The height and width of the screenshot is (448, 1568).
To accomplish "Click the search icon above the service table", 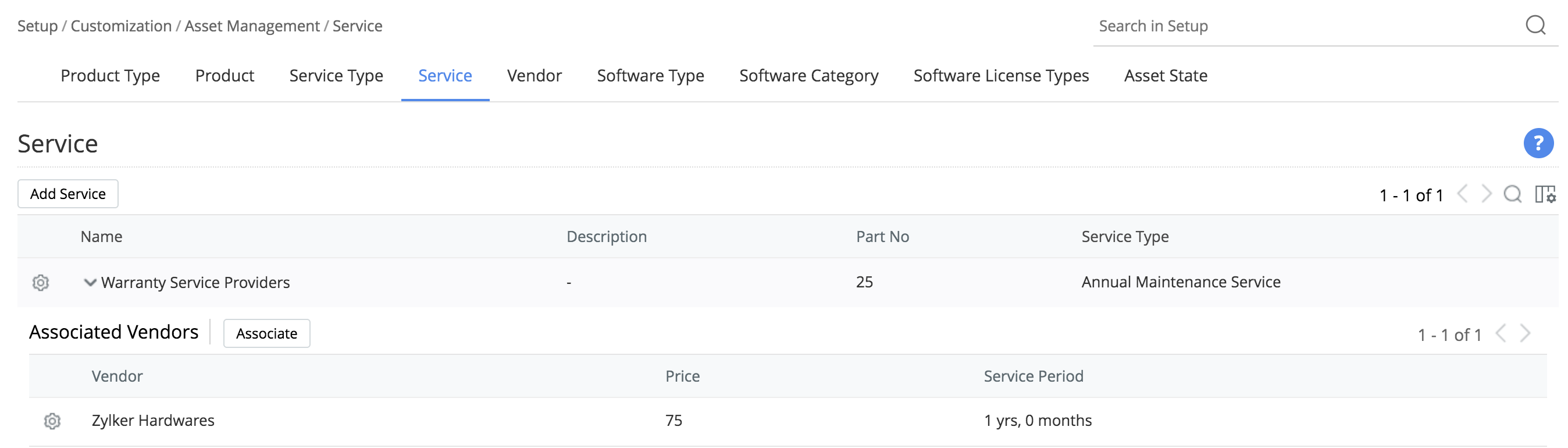I will point(1513,195).
